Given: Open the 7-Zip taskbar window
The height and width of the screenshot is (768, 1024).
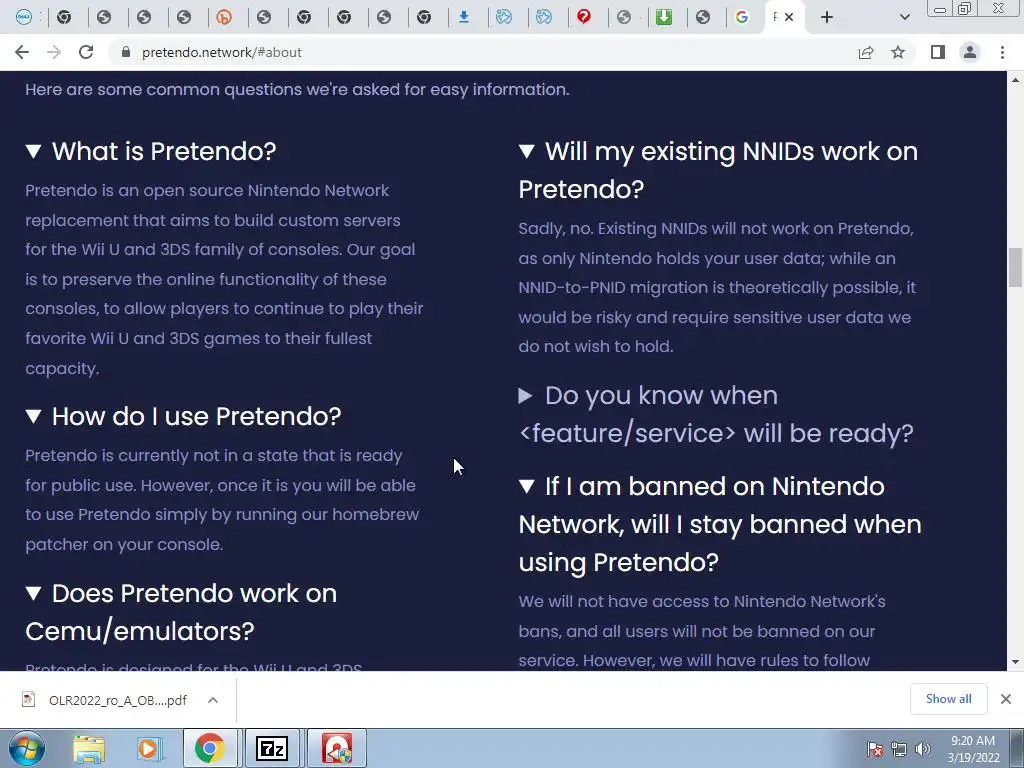Looking at the screenshot, I should [272, 748].
